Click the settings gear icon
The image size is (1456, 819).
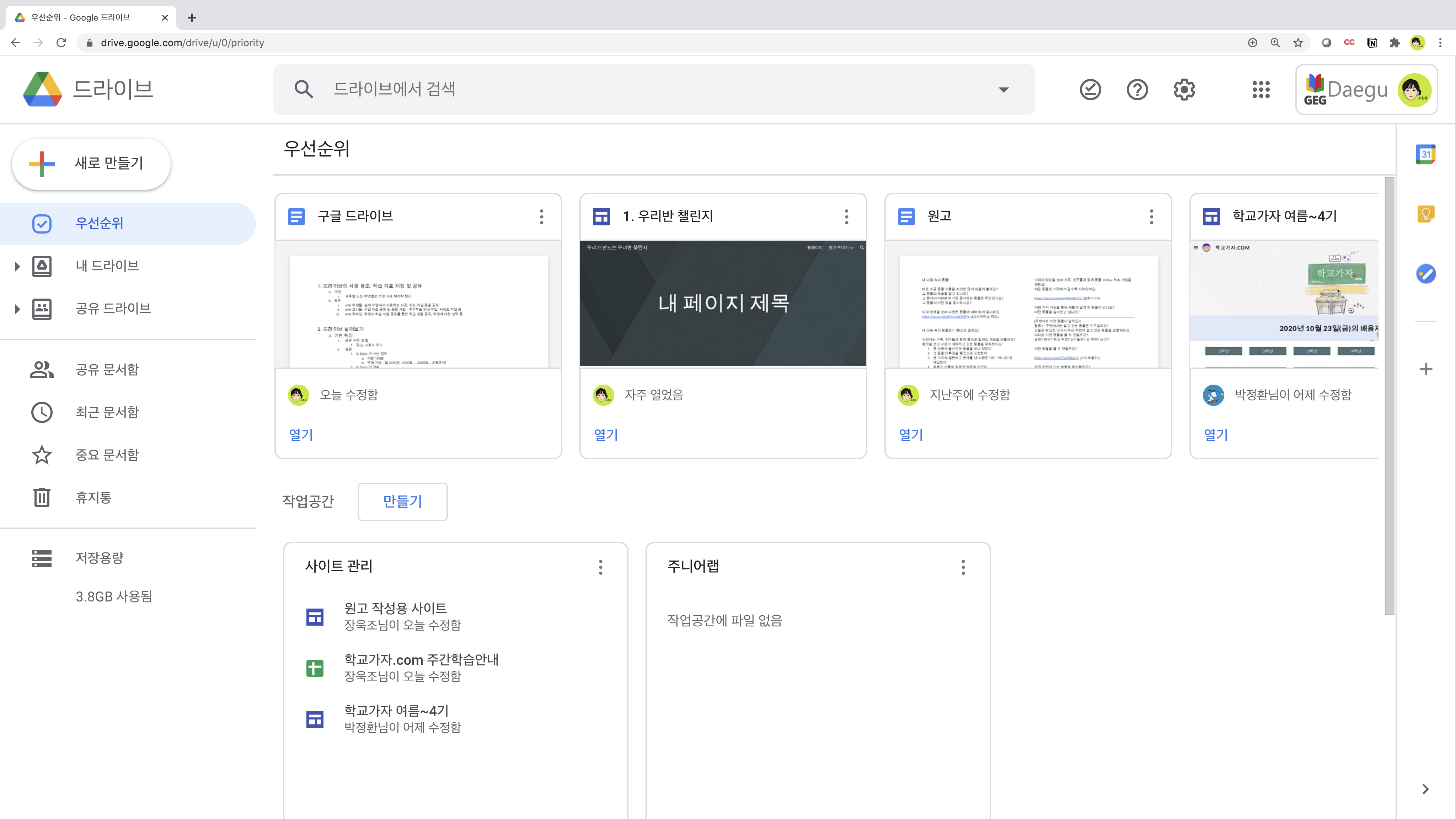click(x=1184, y=89)
